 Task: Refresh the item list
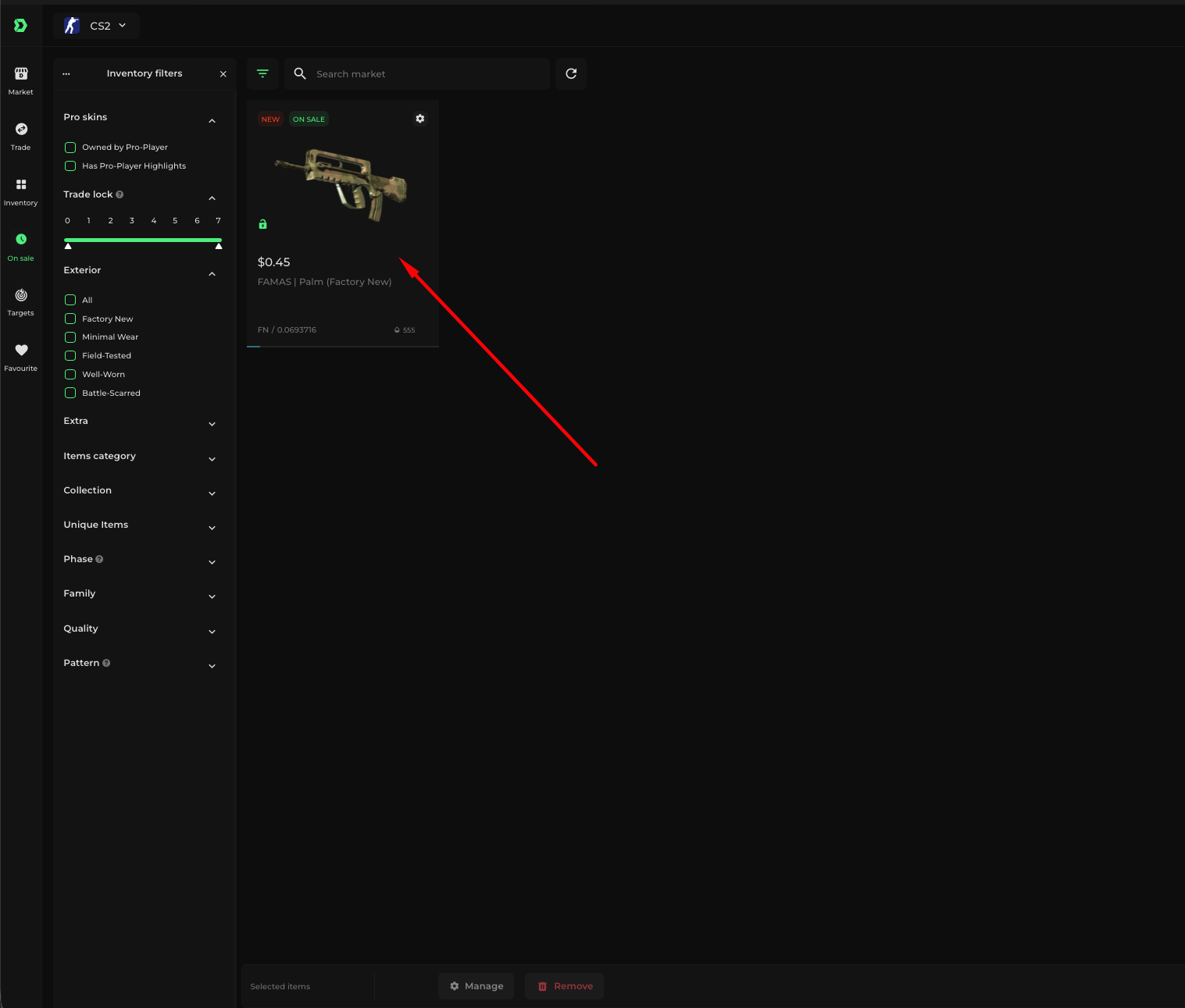(571, 73)
